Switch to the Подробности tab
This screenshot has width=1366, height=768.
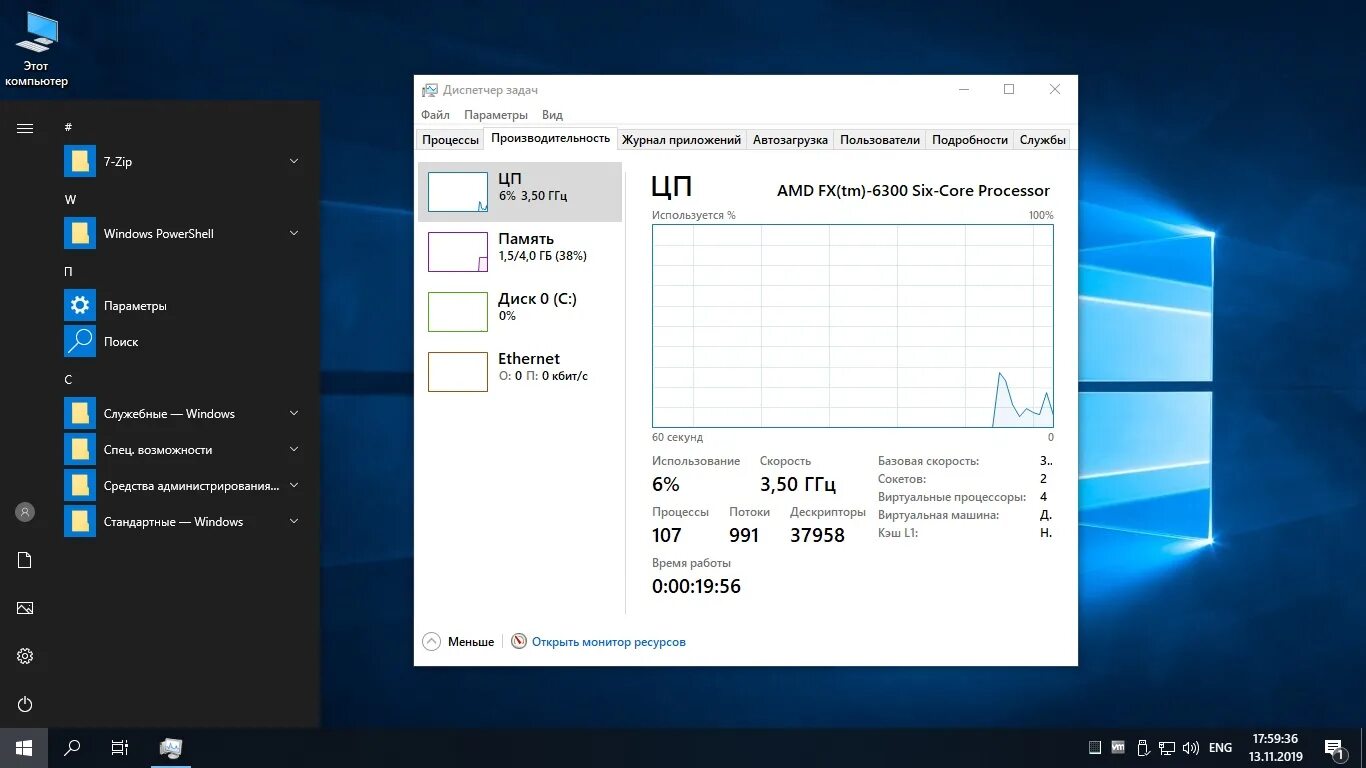tap(970, 140)
